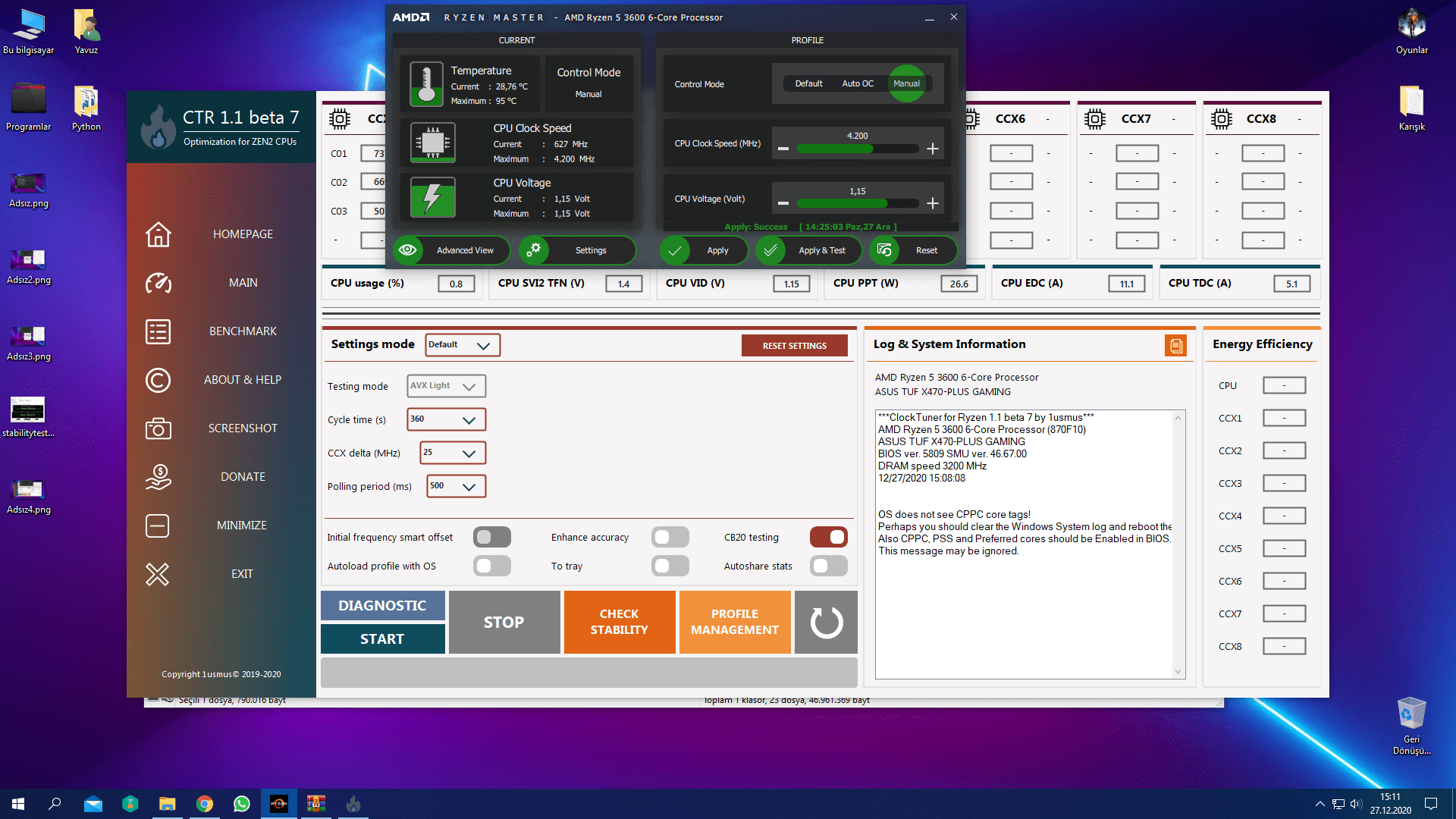This screenshot has height=819, width=1456.
Task: Toggle the Enhance accuracy switch
Action: click(x=670, y=537)
